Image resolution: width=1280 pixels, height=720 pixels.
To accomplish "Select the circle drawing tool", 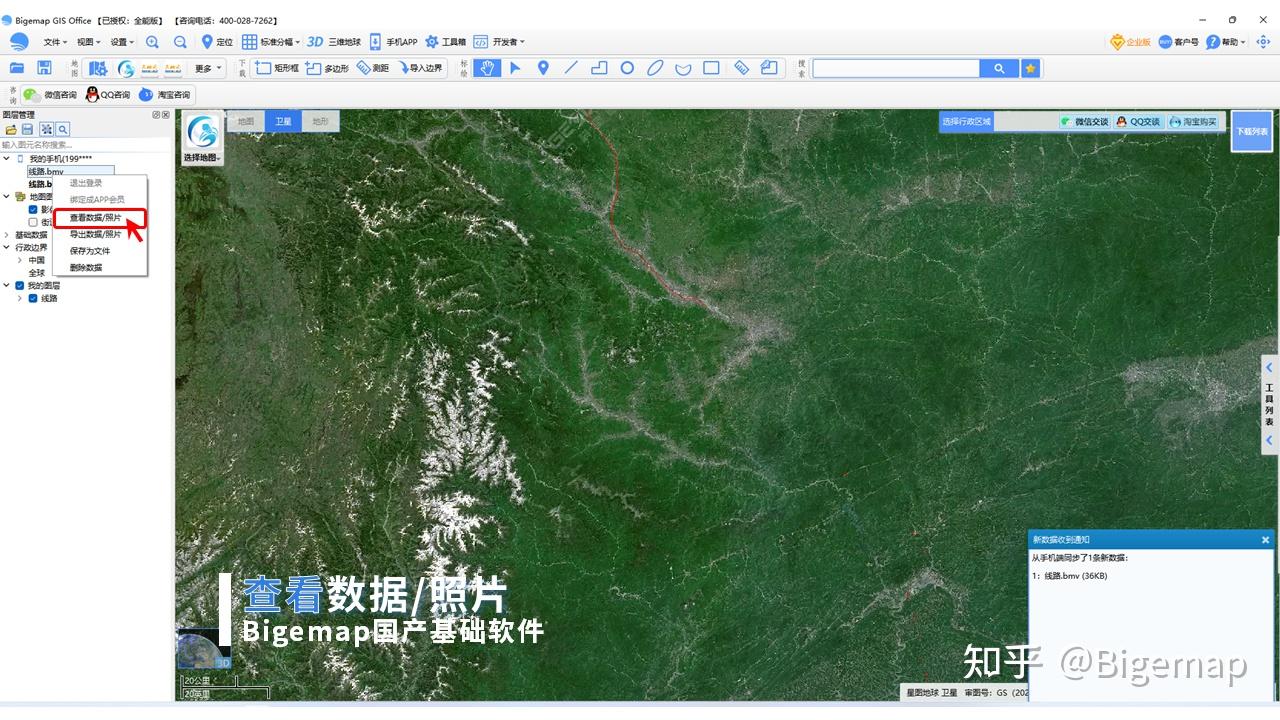I will [627, 68].
